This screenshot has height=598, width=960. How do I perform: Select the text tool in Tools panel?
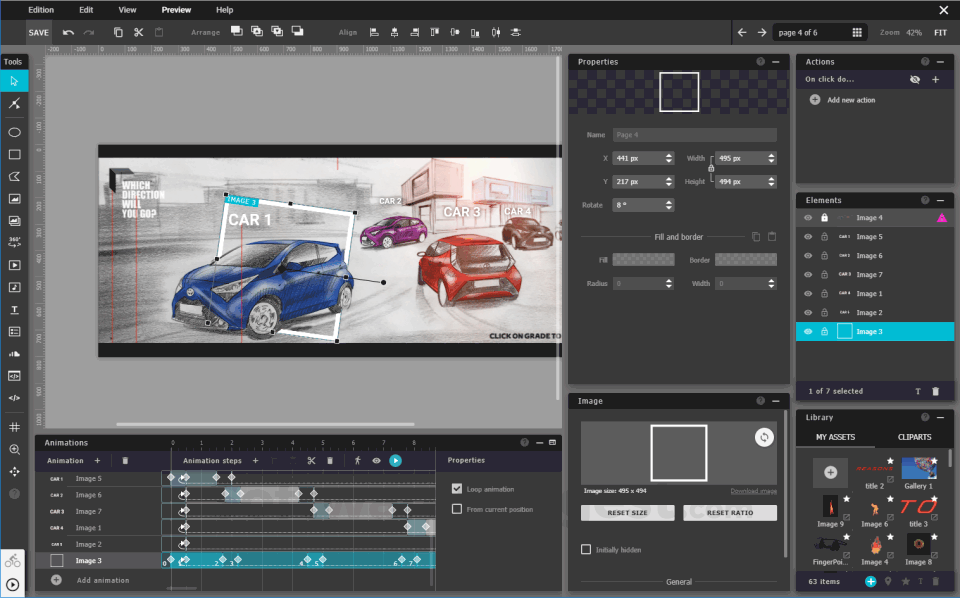coord(15,309)
